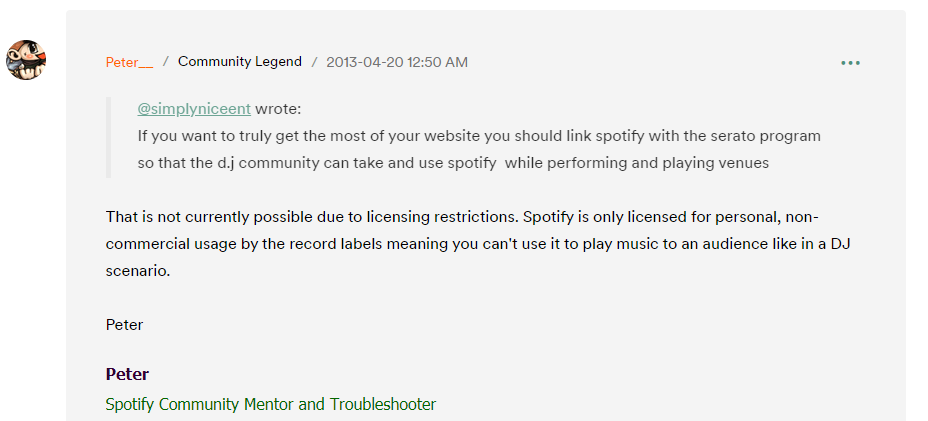
Task: Open the post options three-dot menu
Action: (850, 63)
